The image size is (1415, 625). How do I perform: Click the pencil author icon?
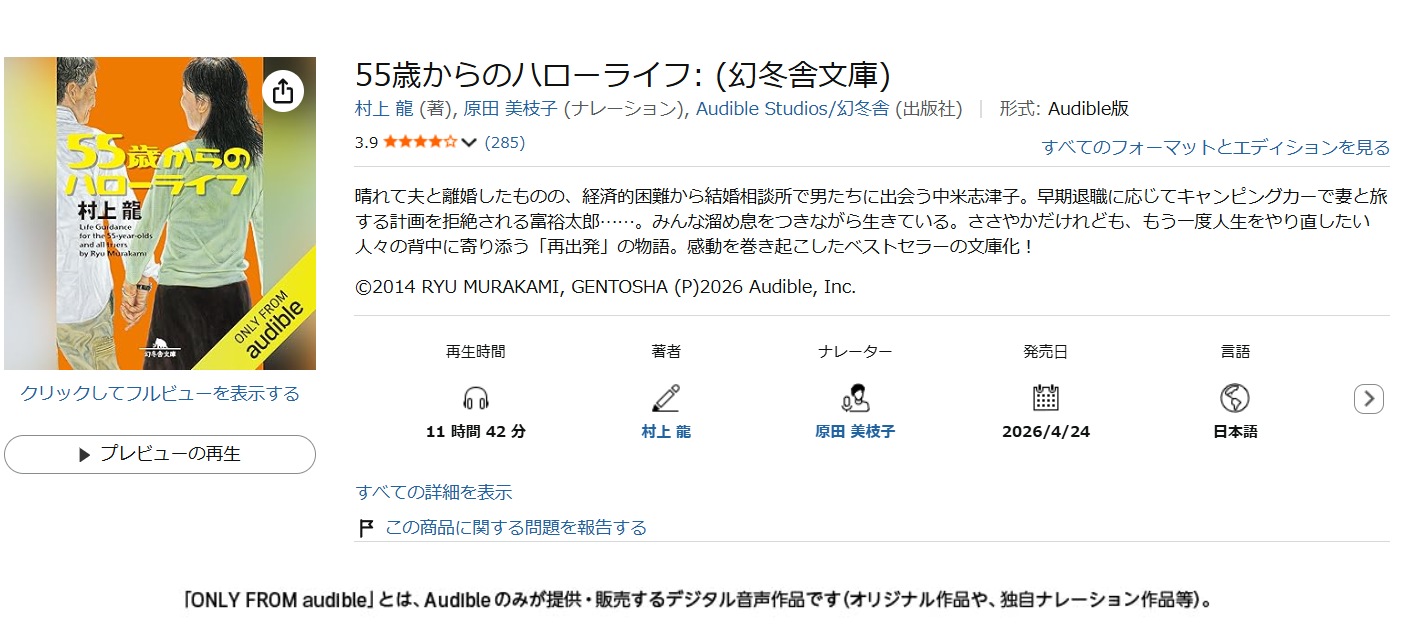coord(666,398)
